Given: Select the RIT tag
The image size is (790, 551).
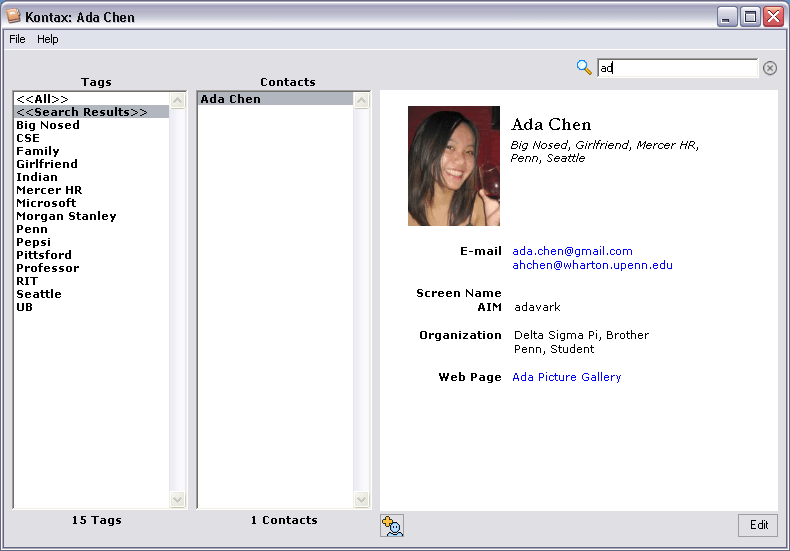Looking at the screenshot, I should click(x=91, y=281).
